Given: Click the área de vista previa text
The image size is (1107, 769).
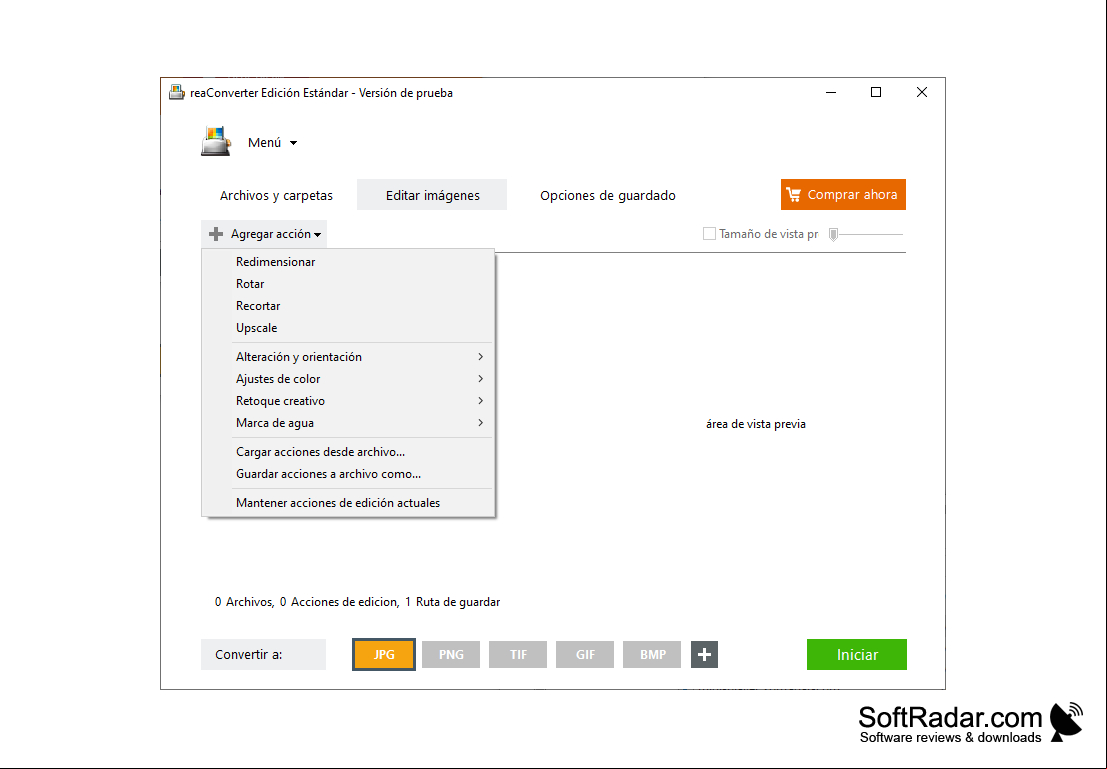Looking at the screenshot, I should 755,424.
